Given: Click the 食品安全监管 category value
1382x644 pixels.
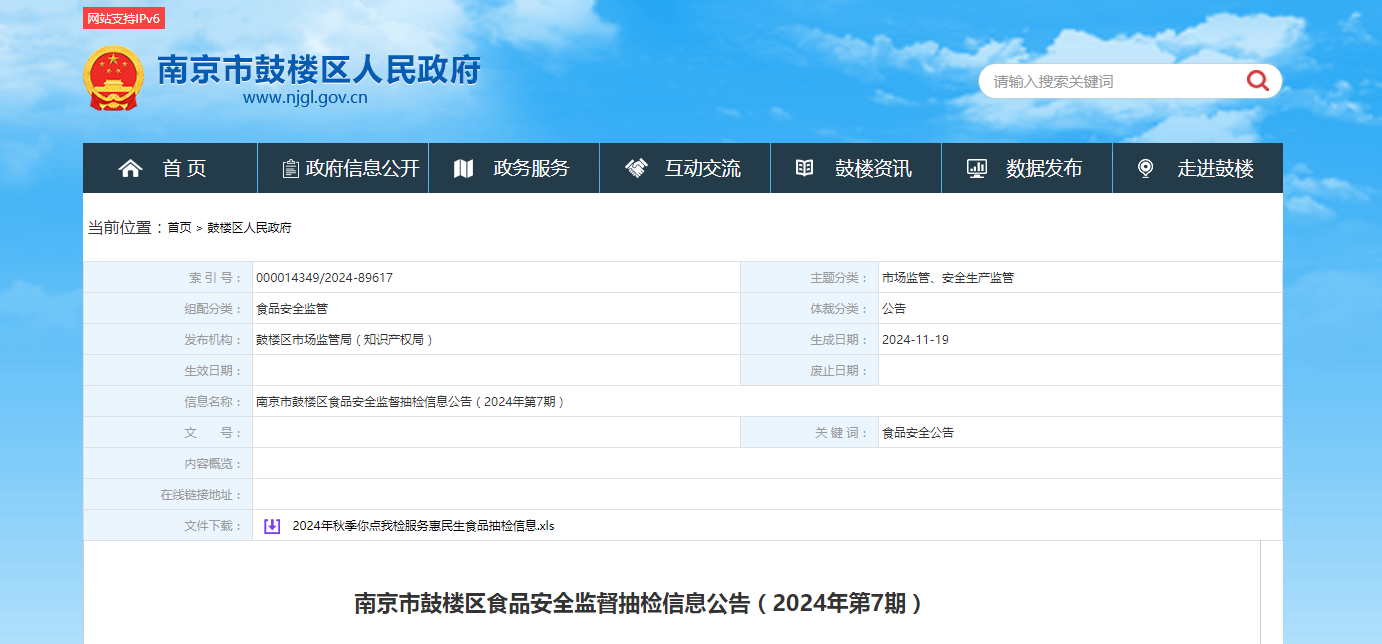Looking at the screenshot, I should (292, 309).
